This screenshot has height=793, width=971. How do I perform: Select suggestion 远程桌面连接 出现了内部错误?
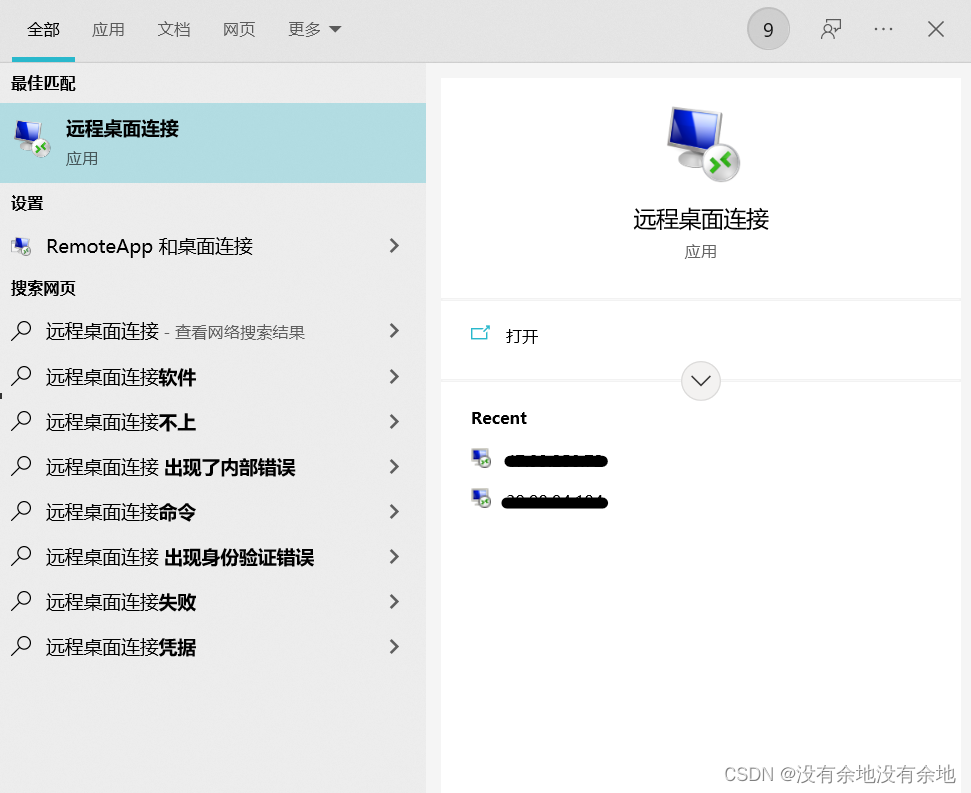[x=212, y=467]
